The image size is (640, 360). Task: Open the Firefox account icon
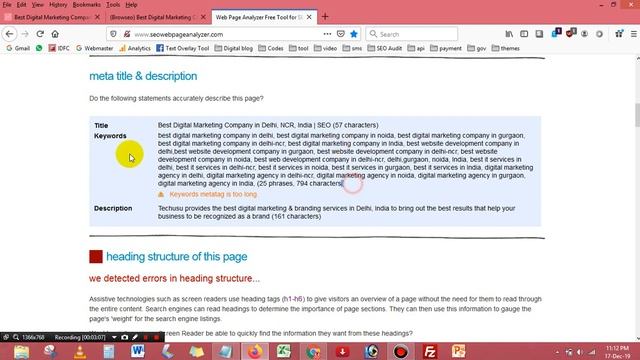coord(584,34)
